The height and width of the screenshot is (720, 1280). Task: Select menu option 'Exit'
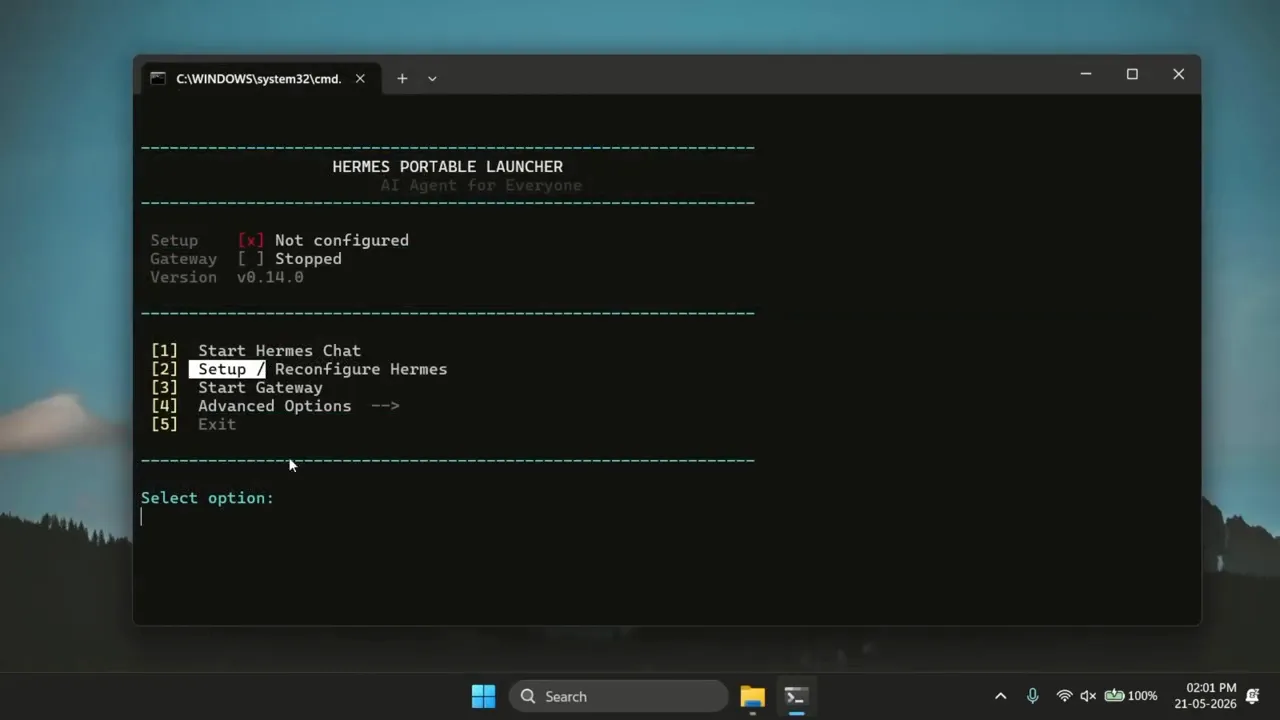coord(217,424)
